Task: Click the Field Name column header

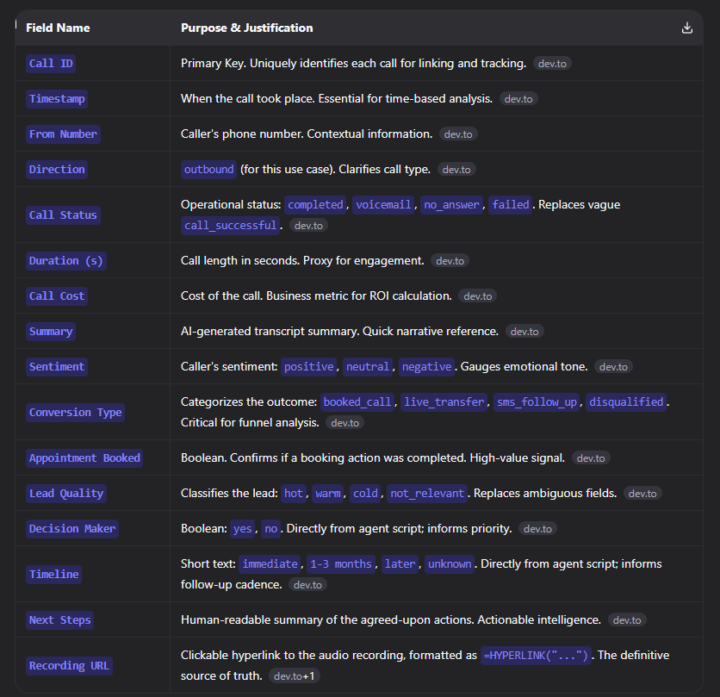Action: 58,28
